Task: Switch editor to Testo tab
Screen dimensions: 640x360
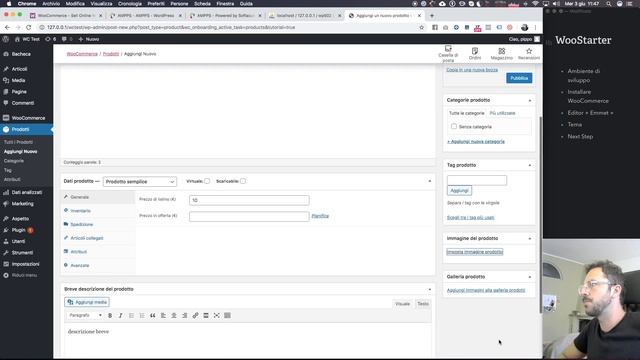Action: coord(423,304)
